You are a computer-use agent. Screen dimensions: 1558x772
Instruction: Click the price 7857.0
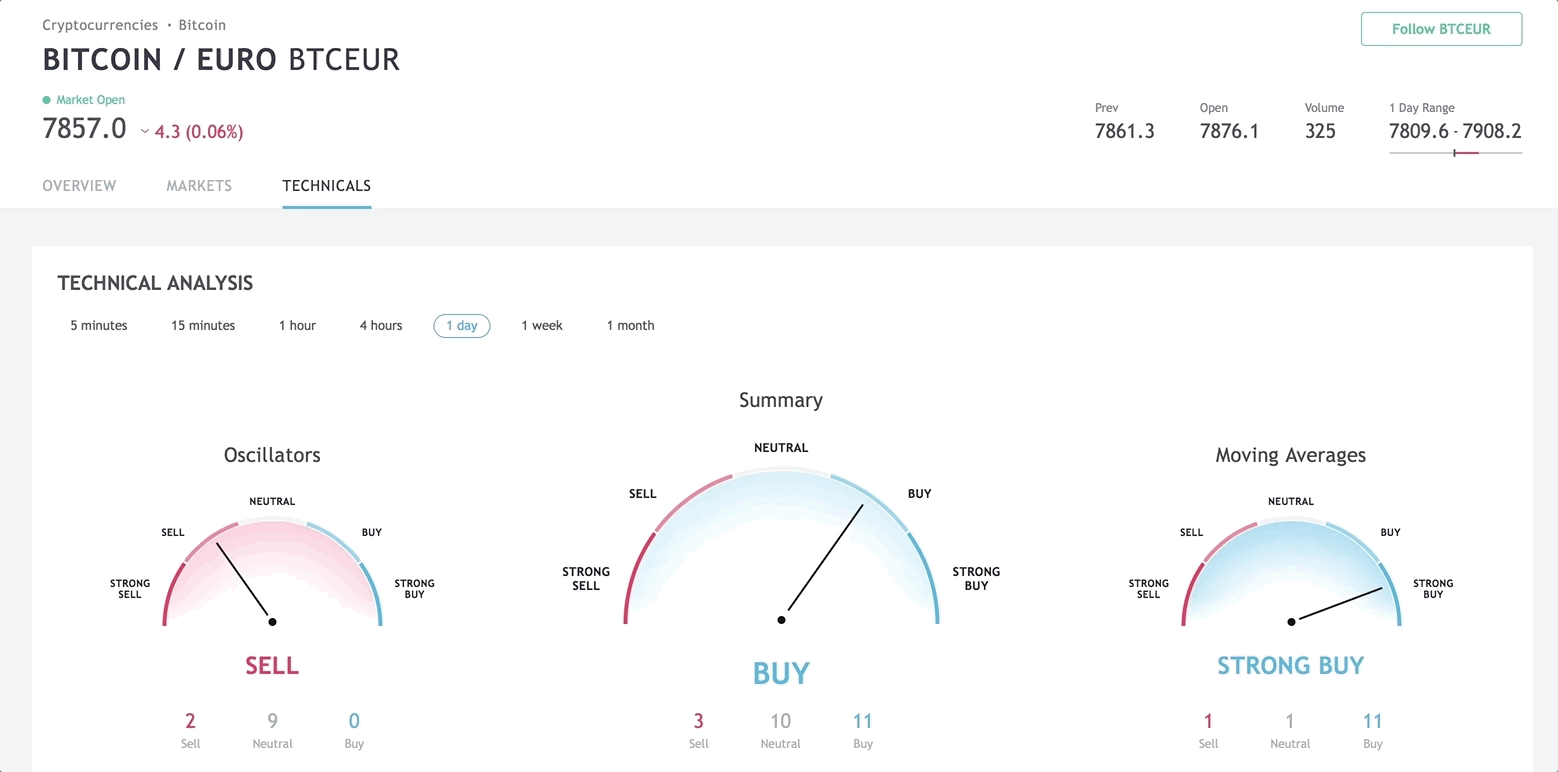click(x=84, y=129)
